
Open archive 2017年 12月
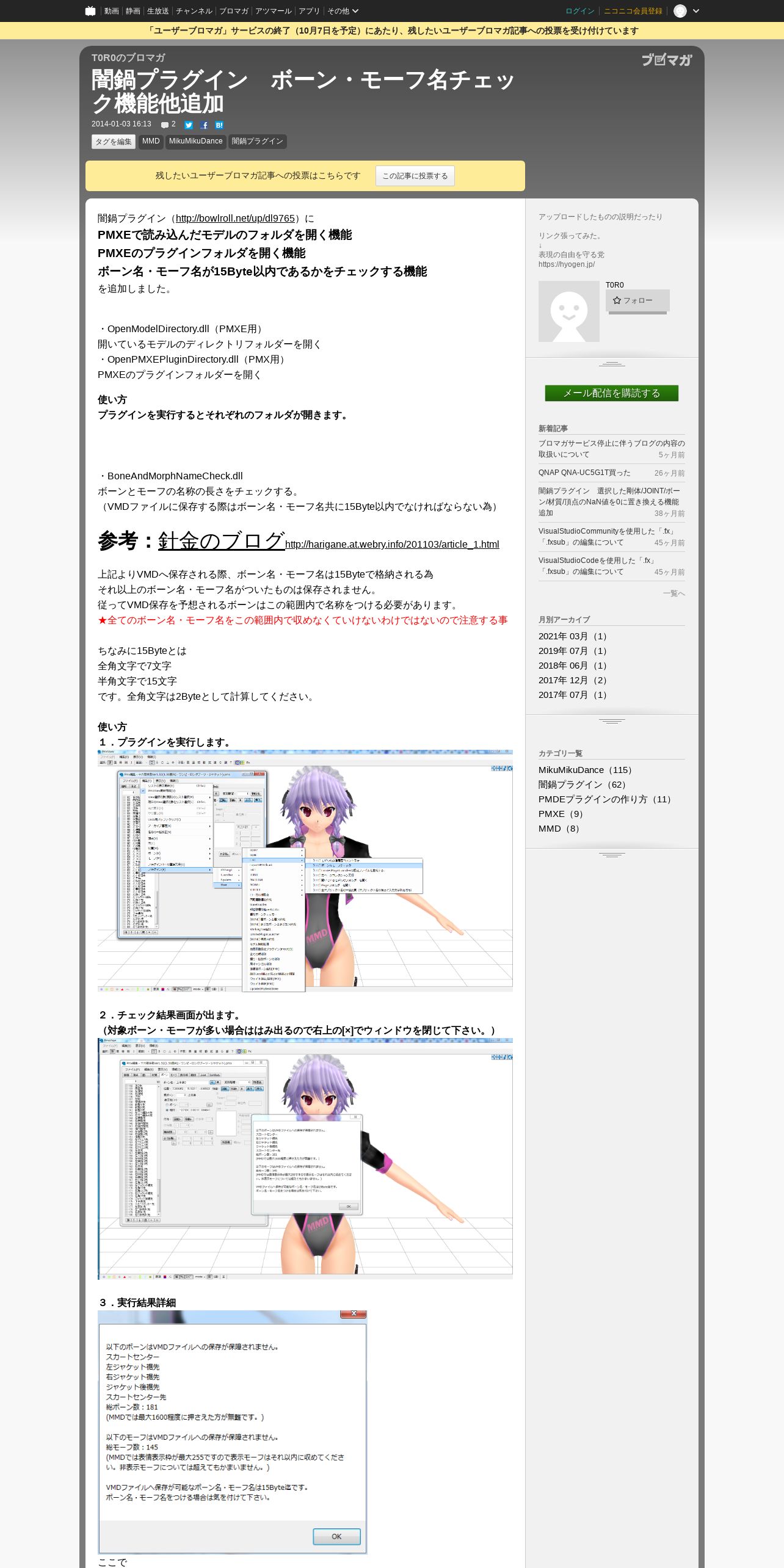click(x=574, y=680)
